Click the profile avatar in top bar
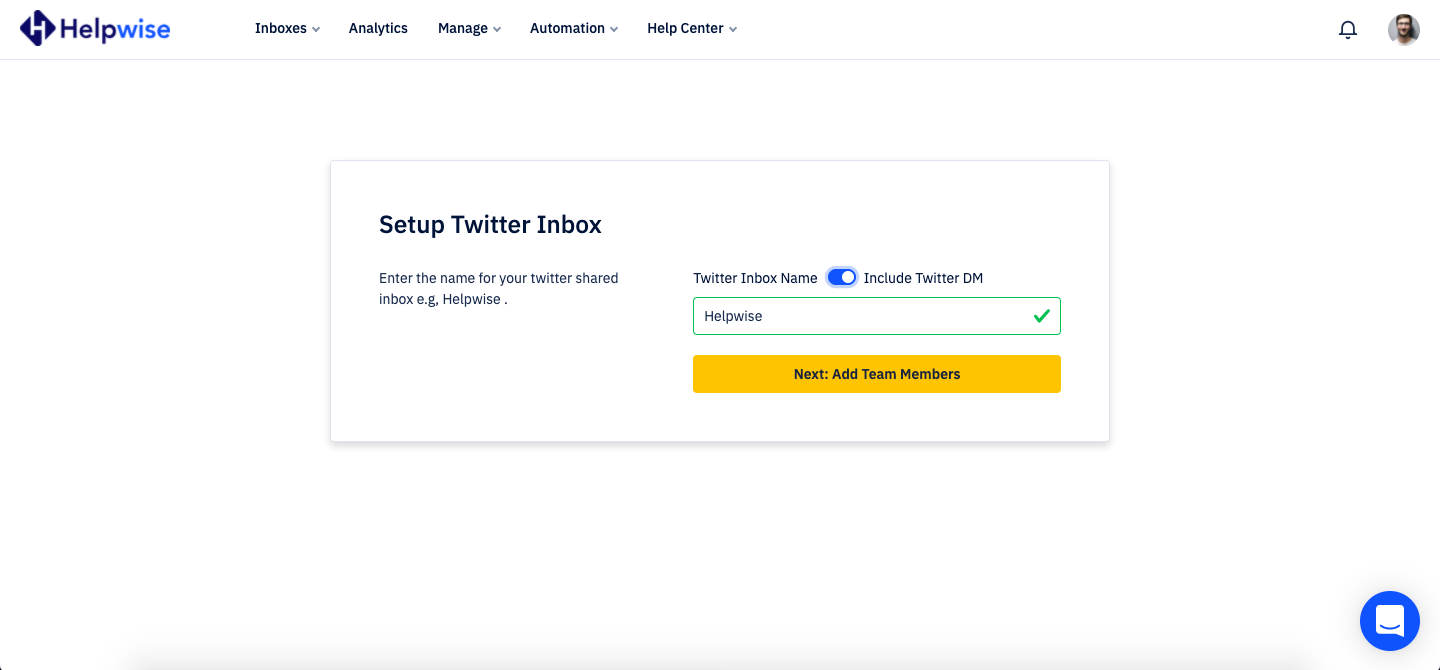The height and width of the screenshot is (670, 1440). 1404,29
